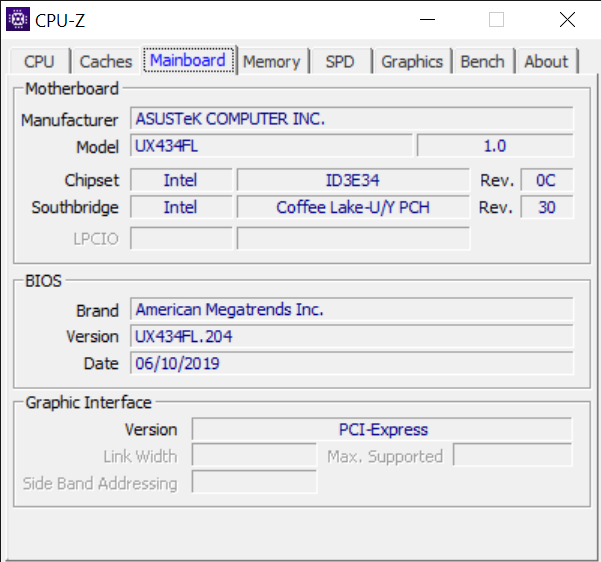601x562 pixels.
Task: Click the empty LPCIO model field
Action: pyautogui.click(x=353, y=238)
